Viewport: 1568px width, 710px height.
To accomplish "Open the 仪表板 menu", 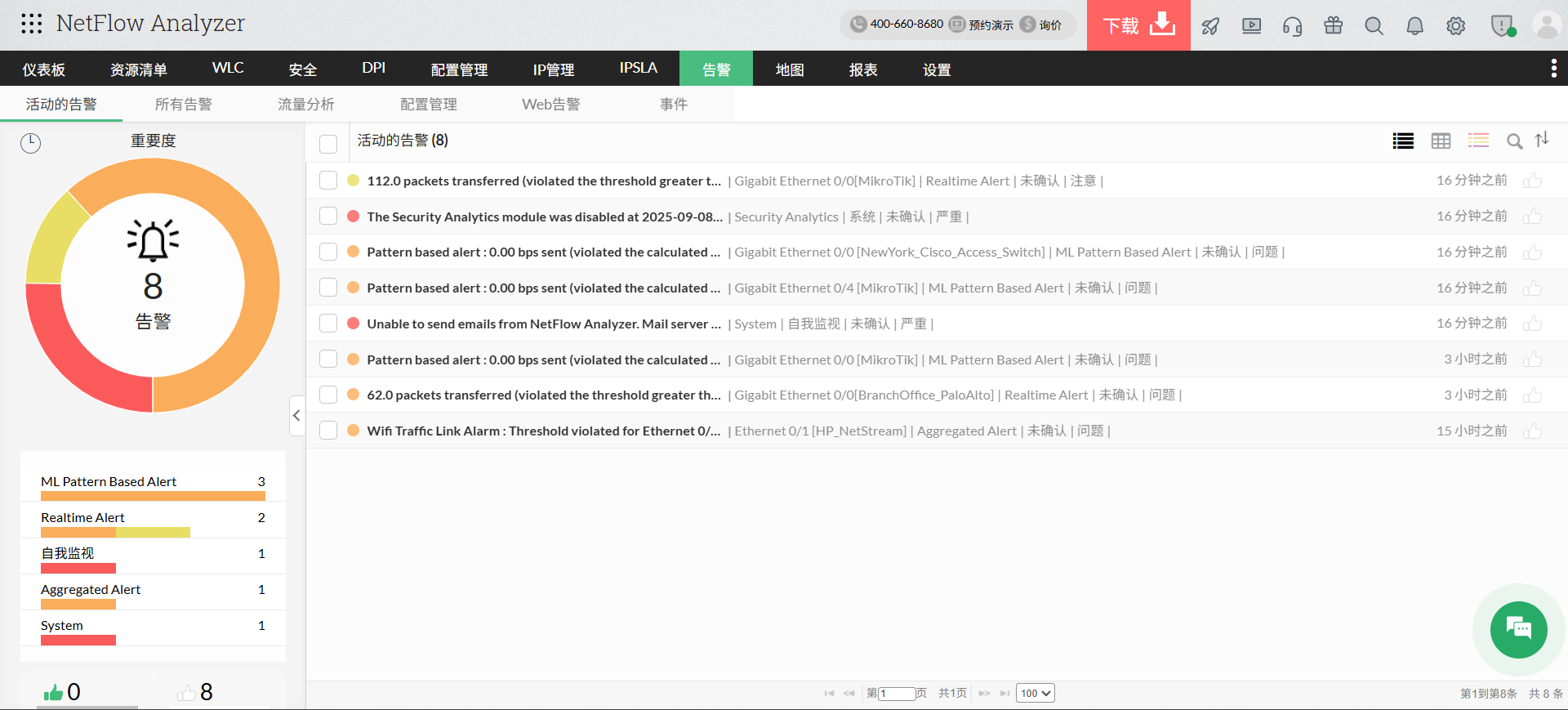I will (x=44, y=69).
